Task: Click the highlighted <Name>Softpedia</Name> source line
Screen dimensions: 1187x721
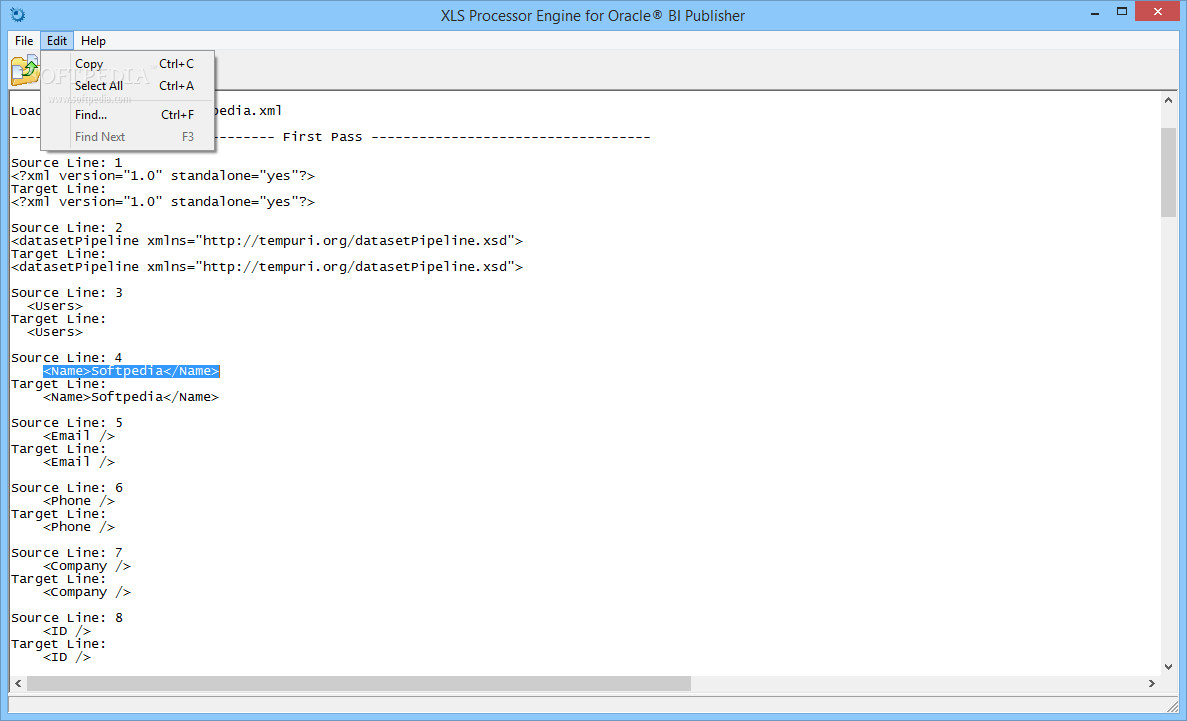Action: [x=131, y=371]
